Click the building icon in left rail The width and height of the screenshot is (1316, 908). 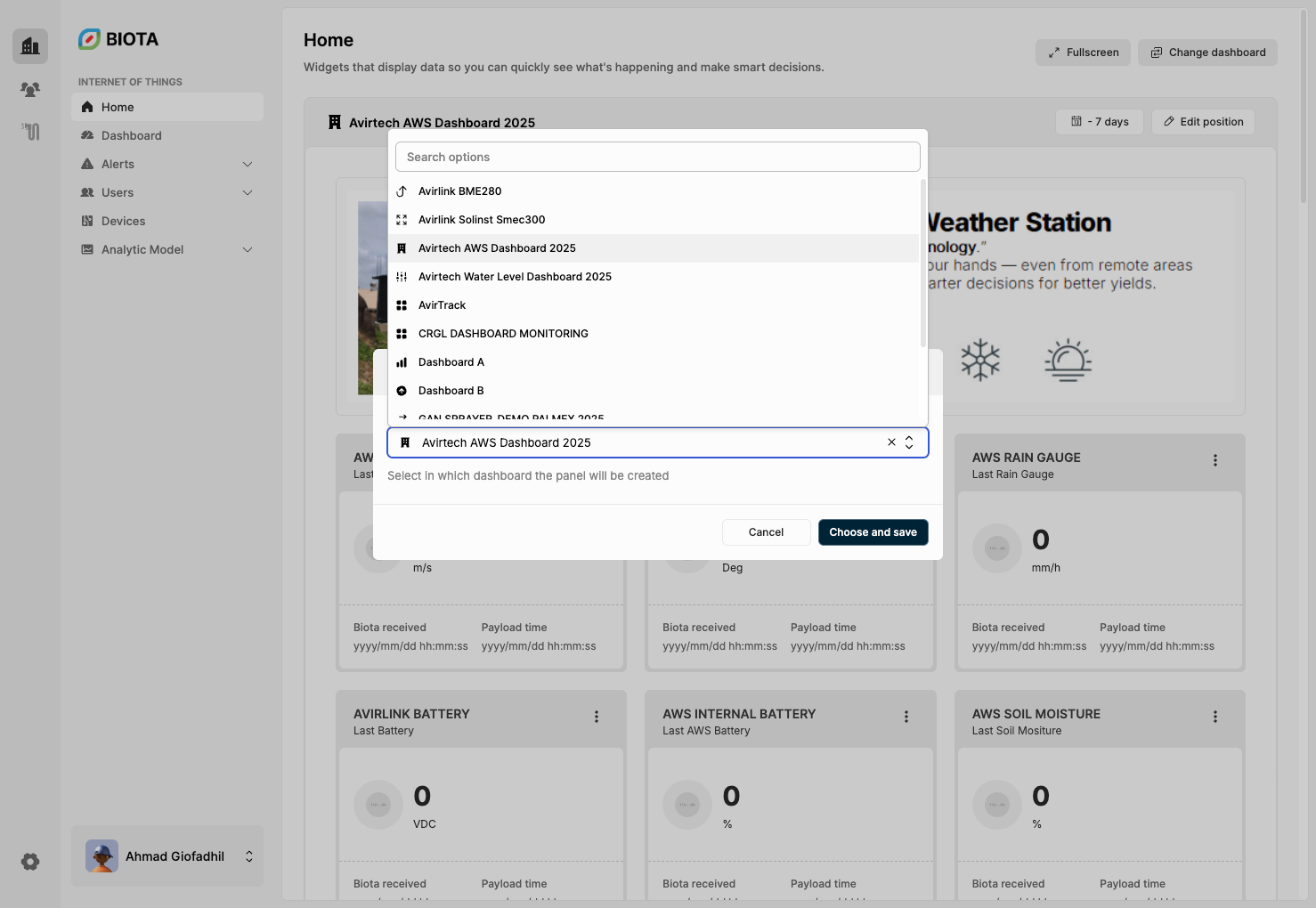30,46
